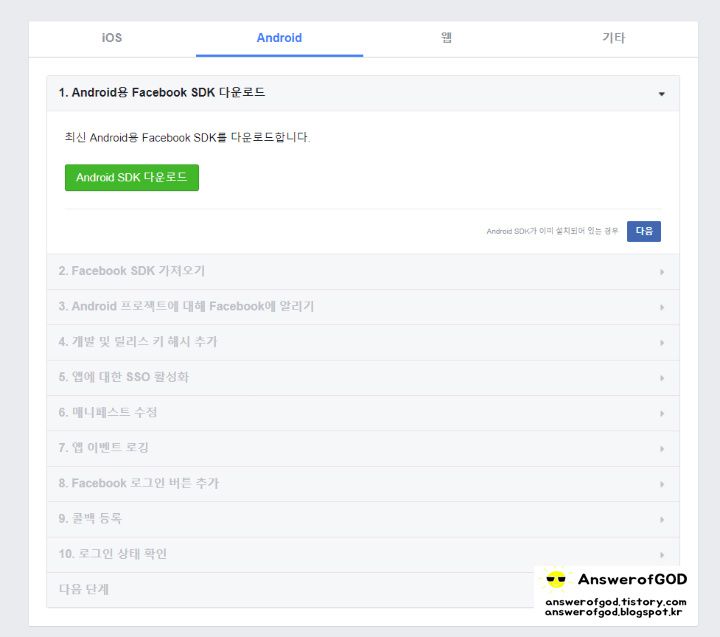Expand arrow for step 5 SSO 활성화
The image size is (720, 637).
coord(662,378)
